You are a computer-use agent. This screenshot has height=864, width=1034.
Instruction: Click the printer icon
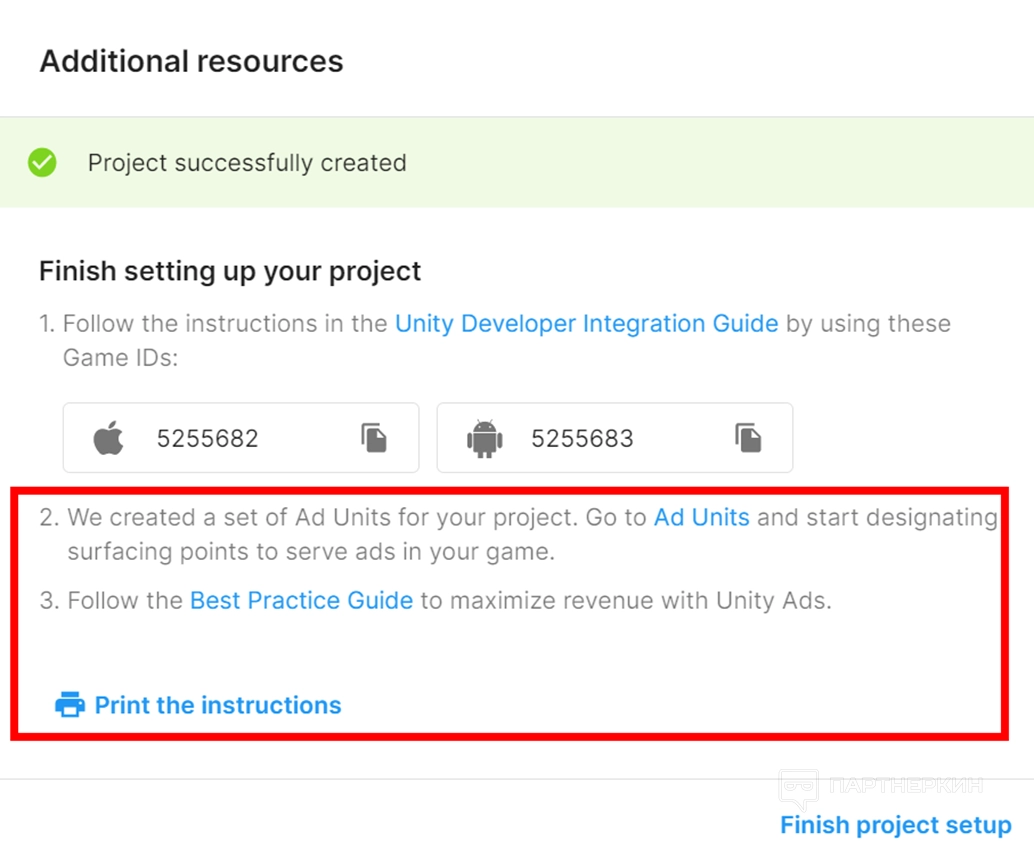(x=70, y=705)
